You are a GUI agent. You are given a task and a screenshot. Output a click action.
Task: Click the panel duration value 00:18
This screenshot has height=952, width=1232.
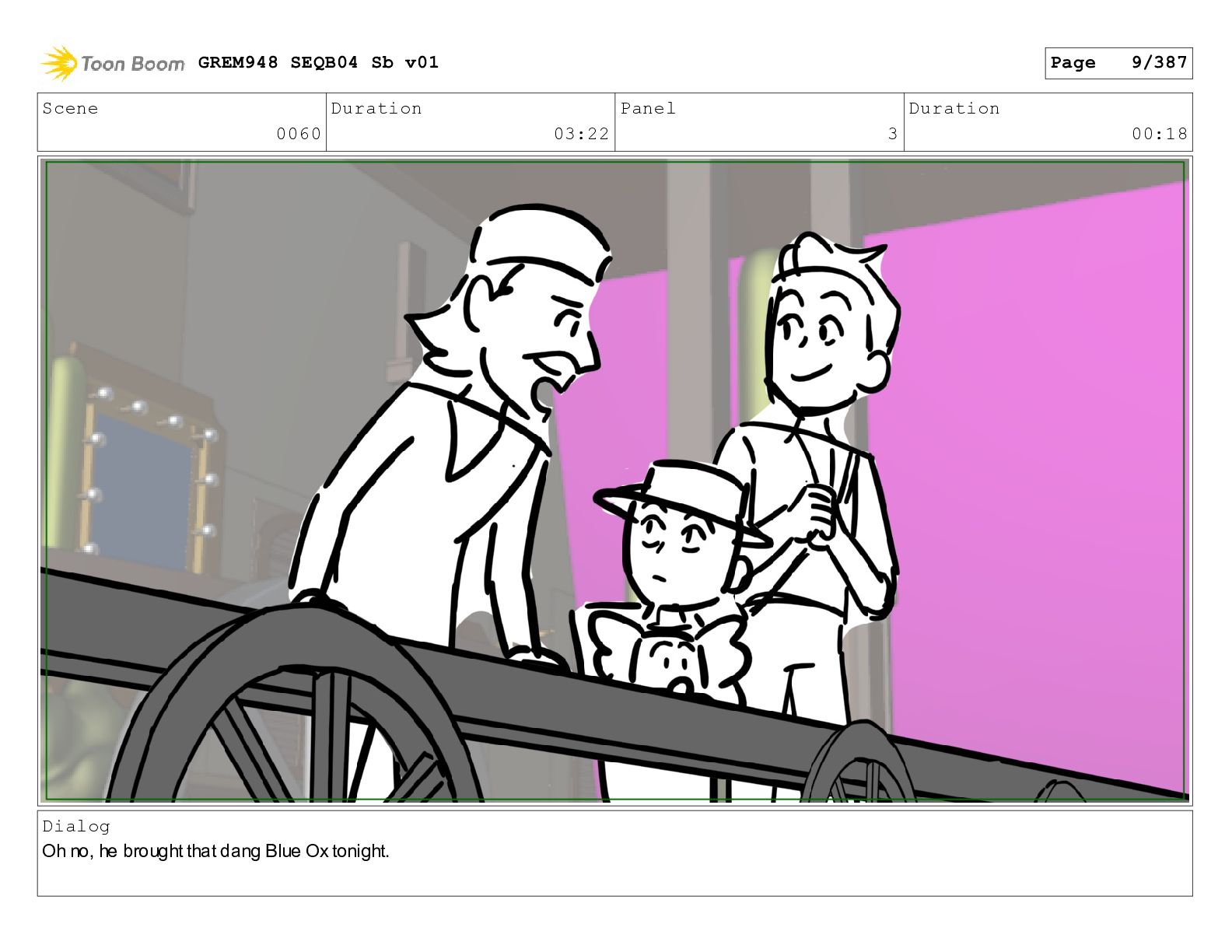(1159, 134)
